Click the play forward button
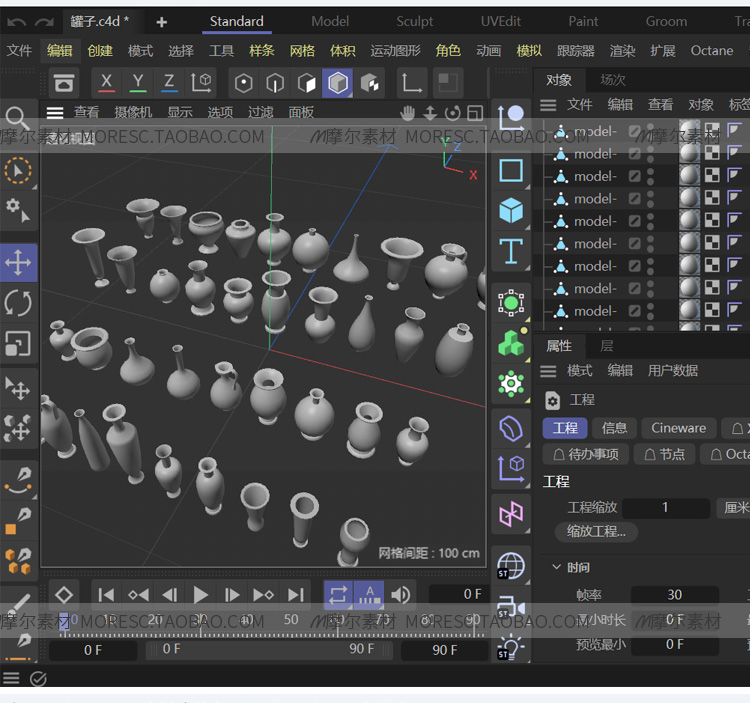This screenshot has width=750, height=703. pos(201,595)
